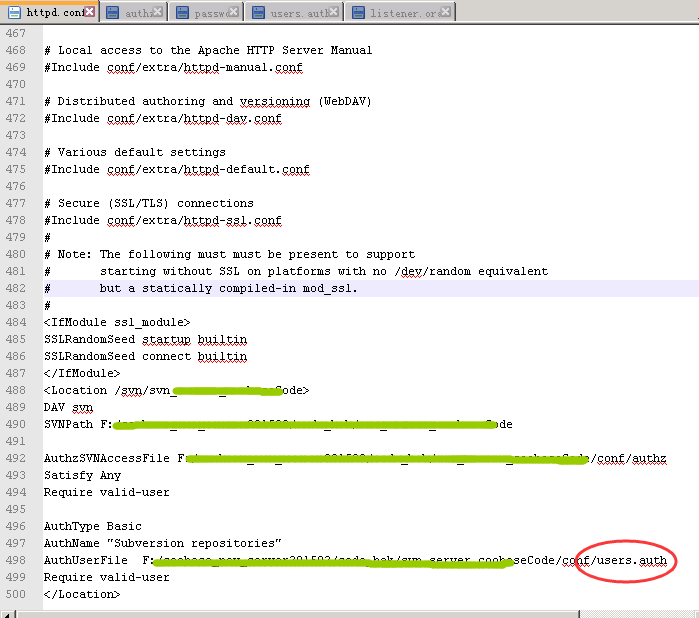Click the '</Location>' closing tag line
This screenshot has width=699, height=618.
point(82,594)
